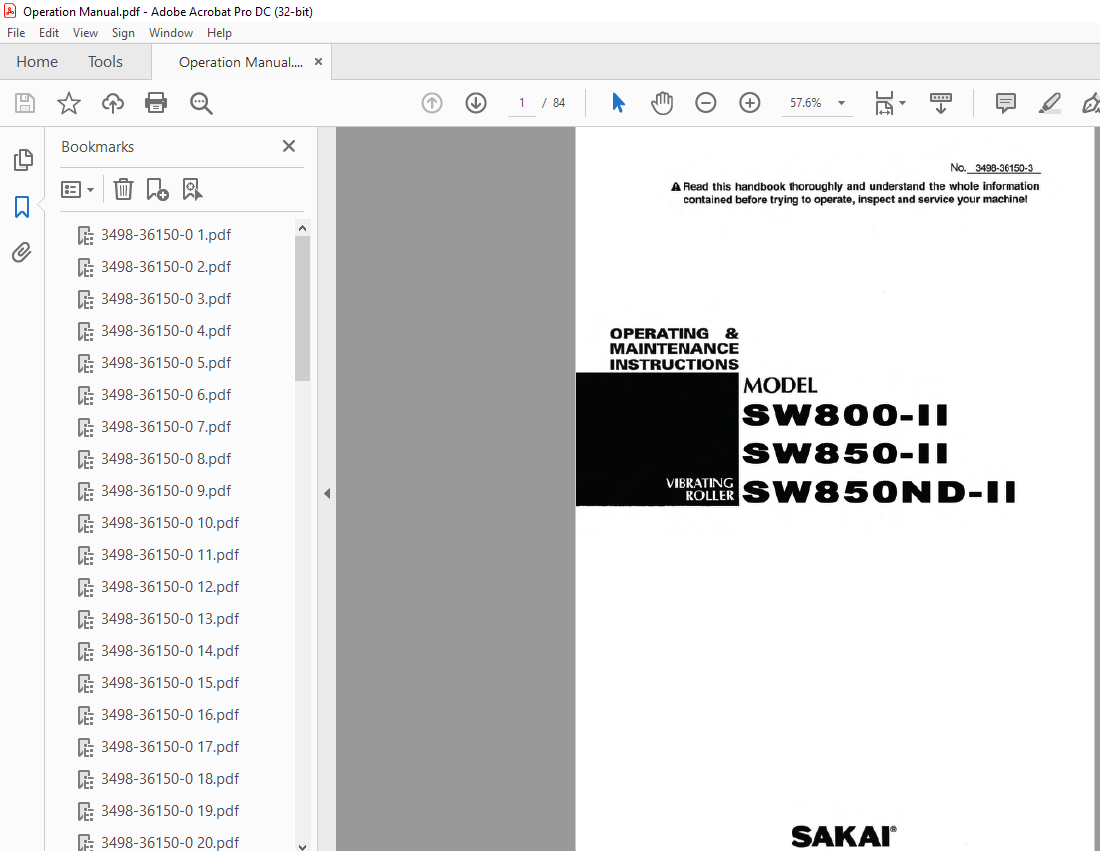1100x851 pixels.
Task: Open bookmark 3498-36150-0 16.pdf
Action: pyautogui.click(x=170, y=715)
